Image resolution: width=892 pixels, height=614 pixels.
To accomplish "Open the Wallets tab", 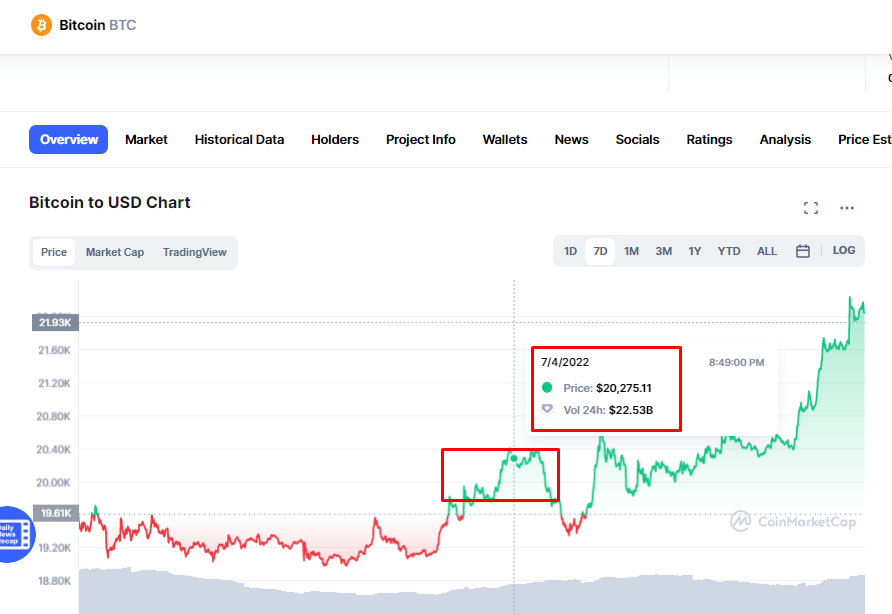I will click(x=505, y=139).
